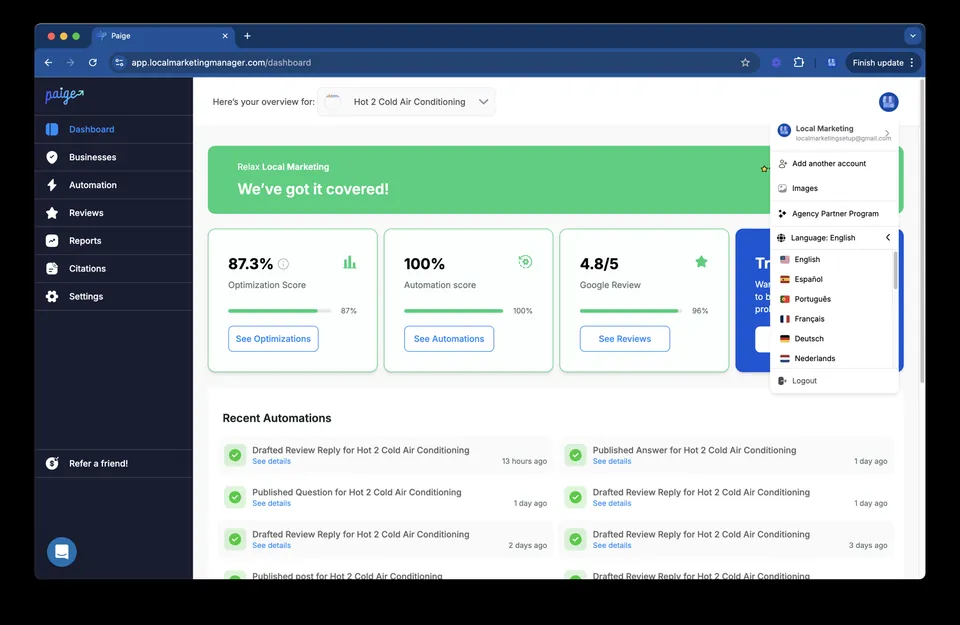Click the 4.8/5 rating value
This screenshot has width=960, height=625.
click(x=599, y=264)
